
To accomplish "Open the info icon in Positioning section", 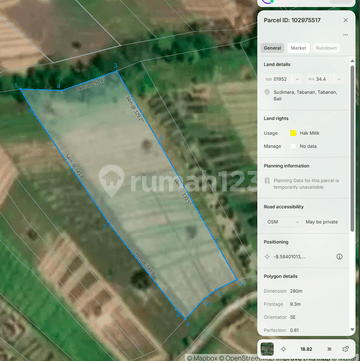I will click(339, 257).
